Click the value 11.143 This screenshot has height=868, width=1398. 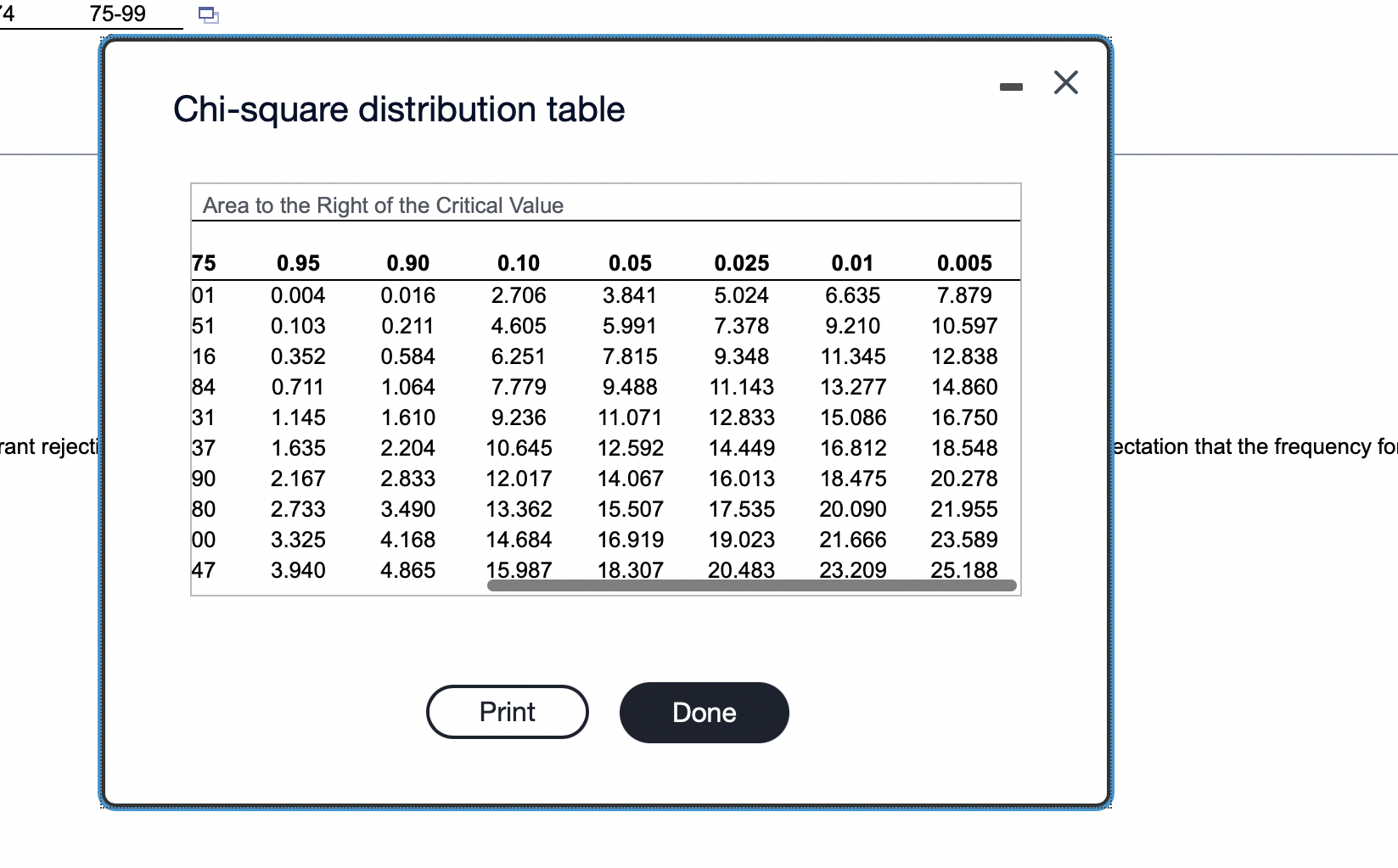(742, 387)
